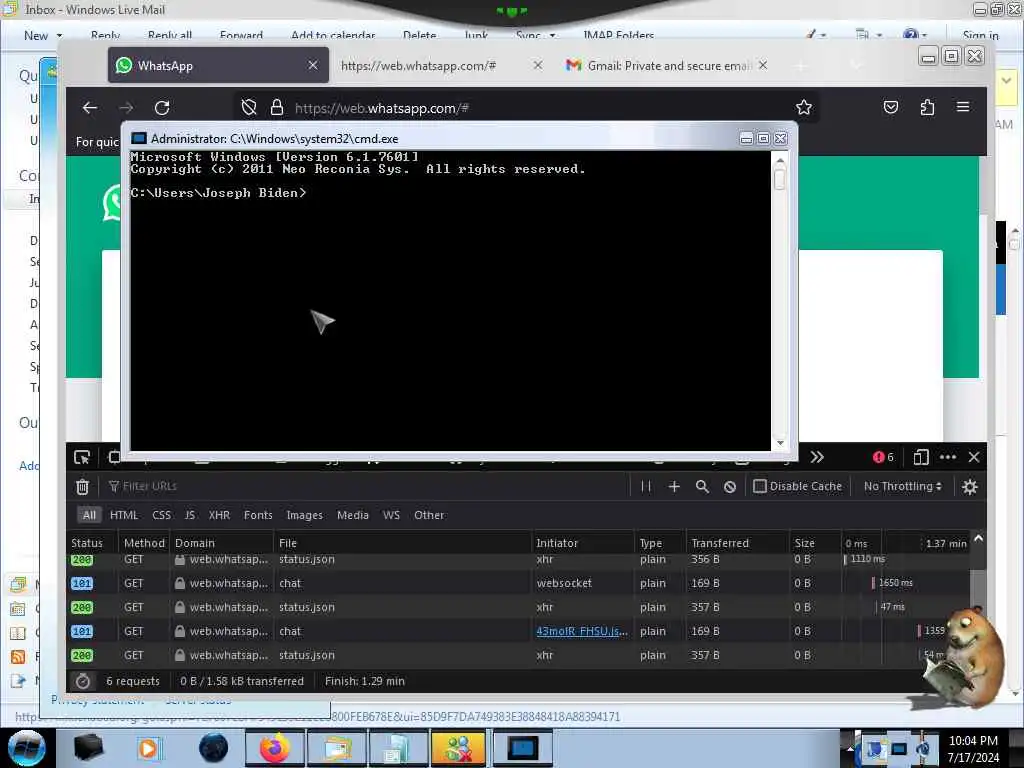Open No Throttling dropdown
The height and width of the screenshot is (768, 1024).
coord(903,487)
